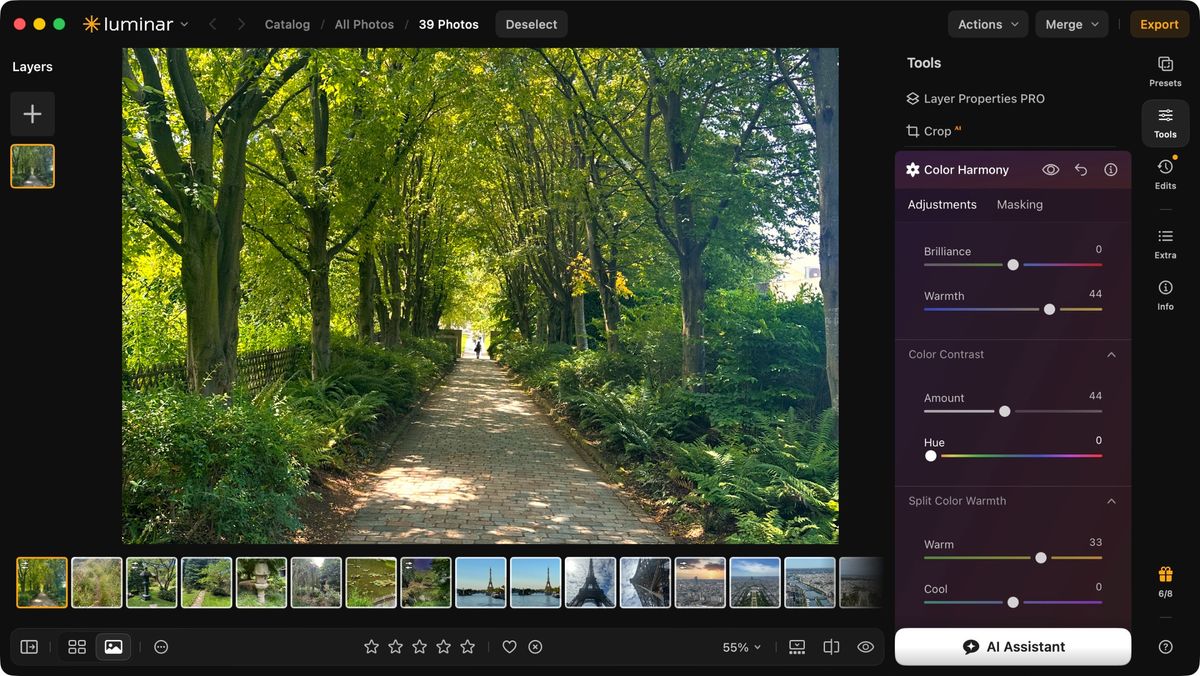The image size is (1200, 676).
Task: Go forward with the right arrow
Action: pyautogui.click(x=241, y=24)
